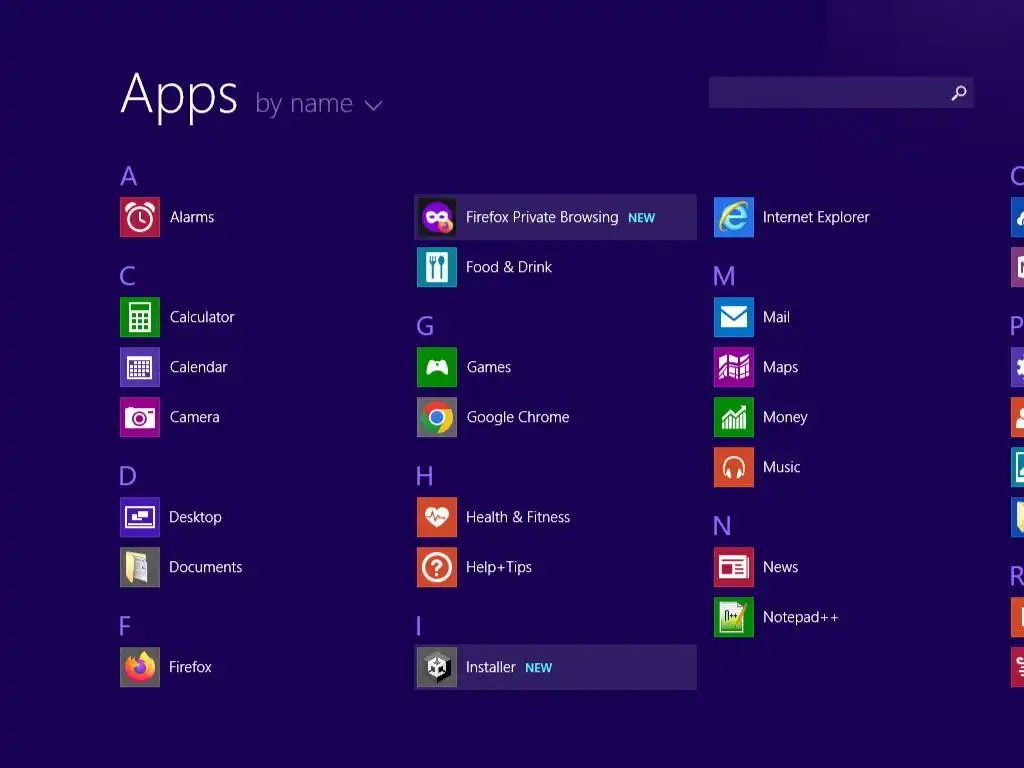
Task: Select the C group letter heading above Calculator
Action: click(x=127, y=276)
